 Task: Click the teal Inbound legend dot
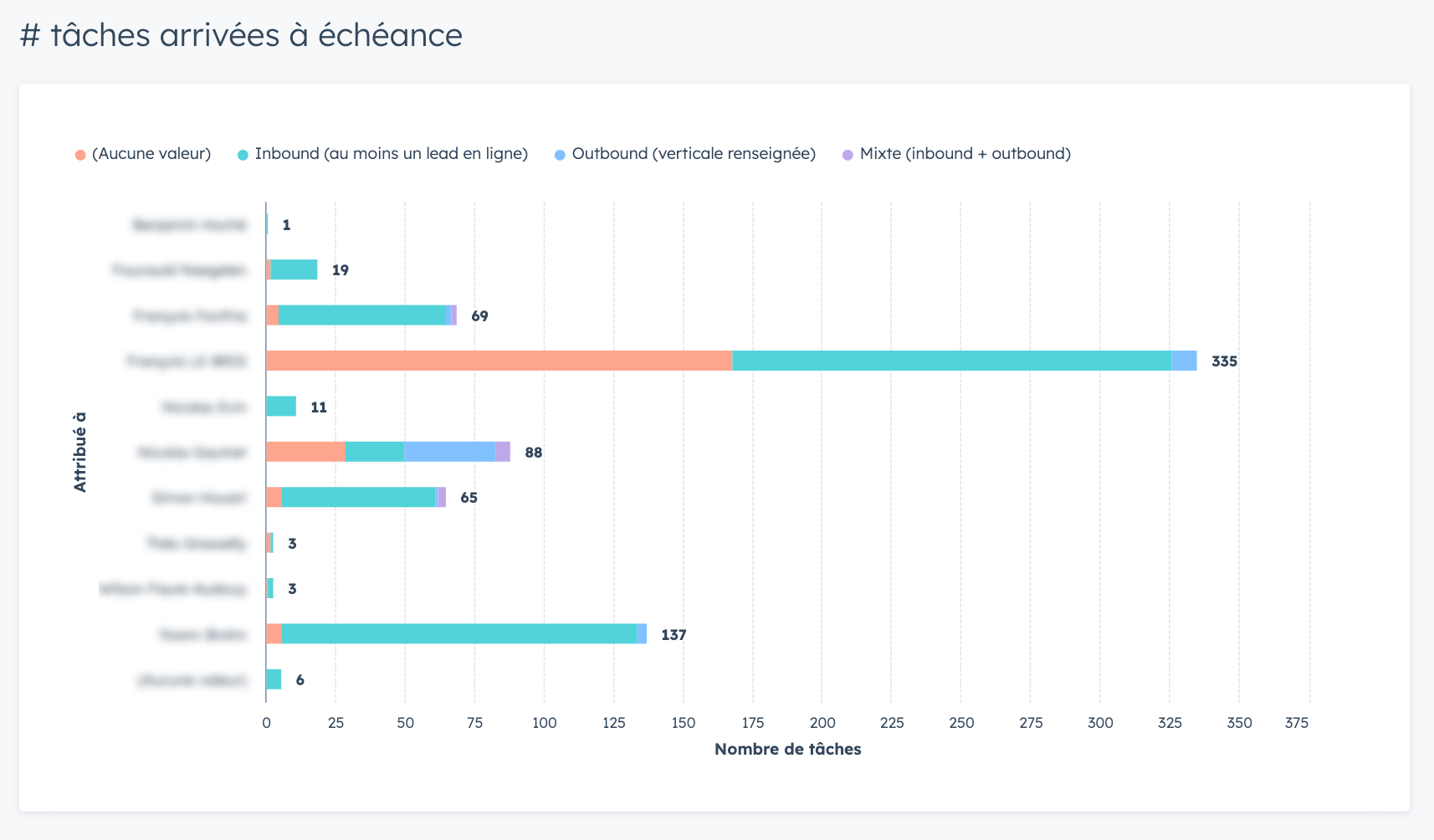pyautogui.click(x=243, y=155)
